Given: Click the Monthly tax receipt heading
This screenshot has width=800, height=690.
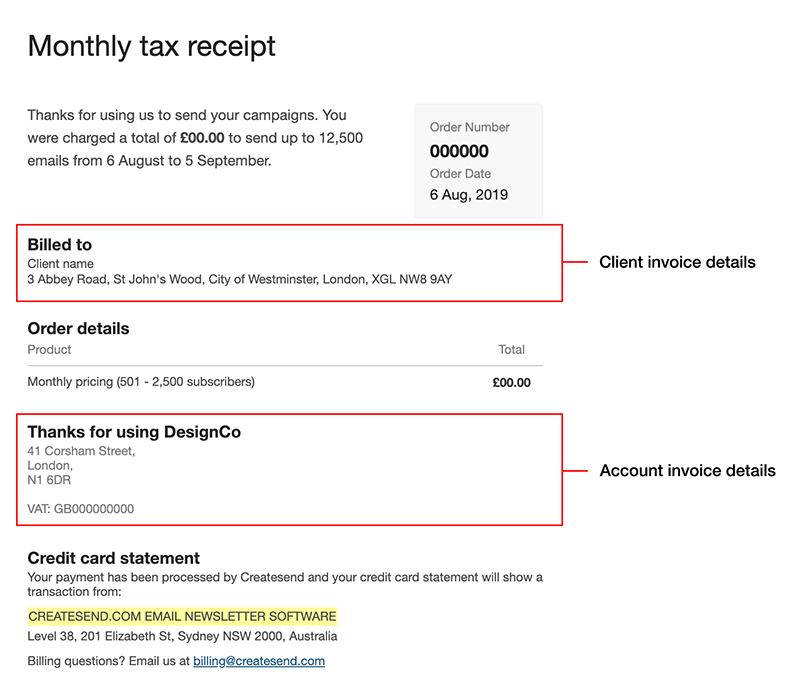Looking at the screenshot, I should coord(151,46).
